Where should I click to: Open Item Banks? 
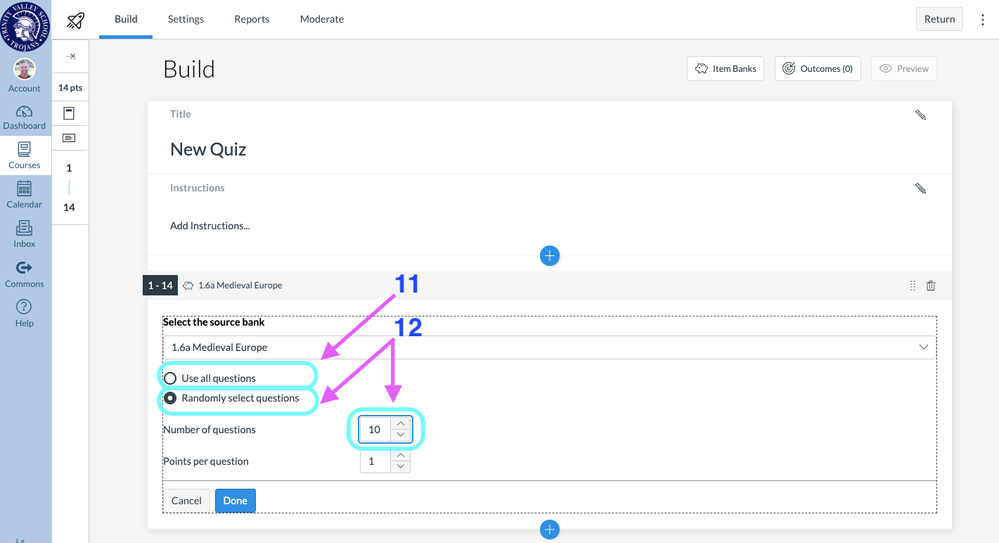coord(726,69)
